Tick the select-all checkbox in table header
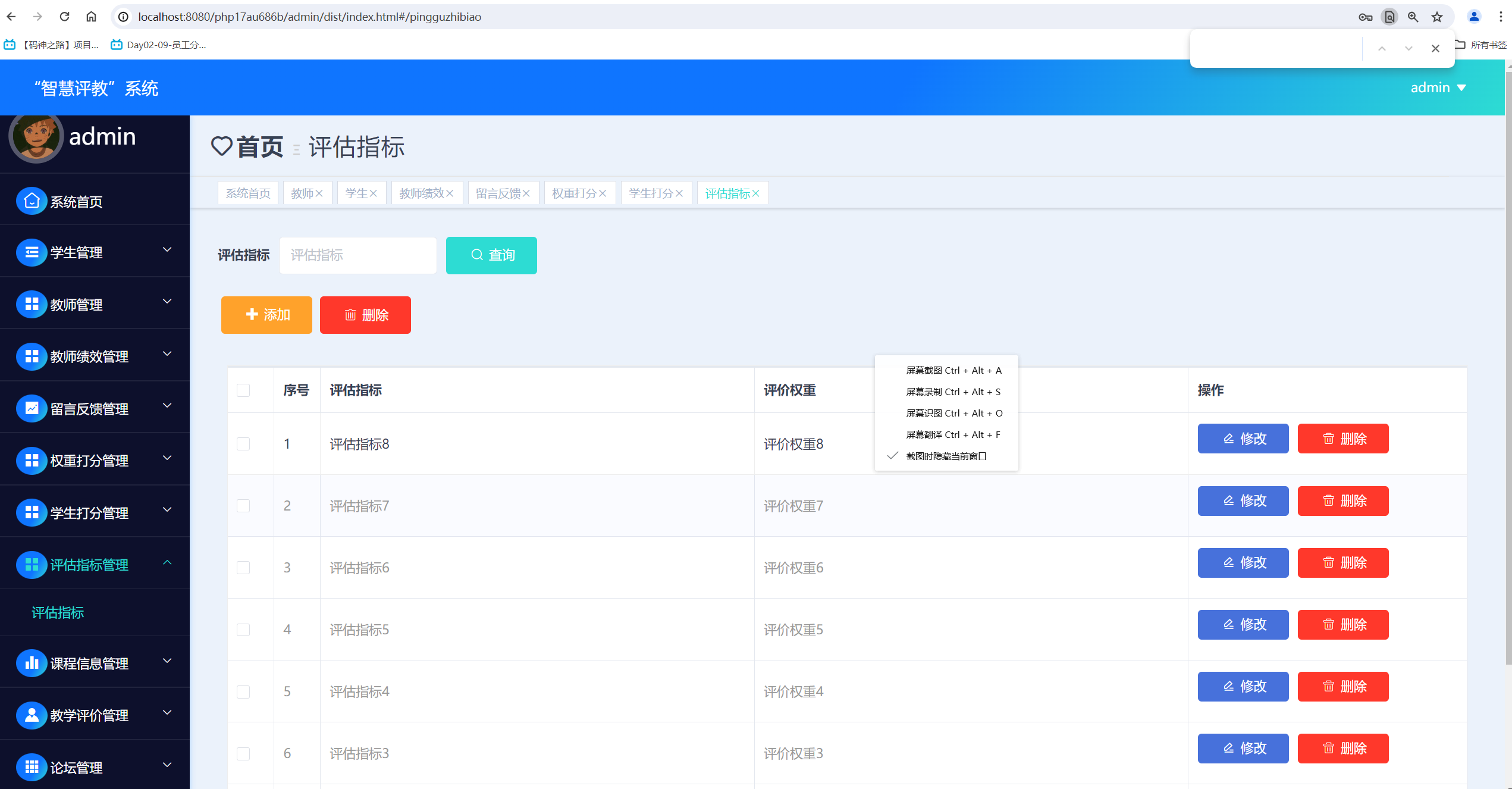The height and width of the screenshot is (789, 1512). coord(243,390)
